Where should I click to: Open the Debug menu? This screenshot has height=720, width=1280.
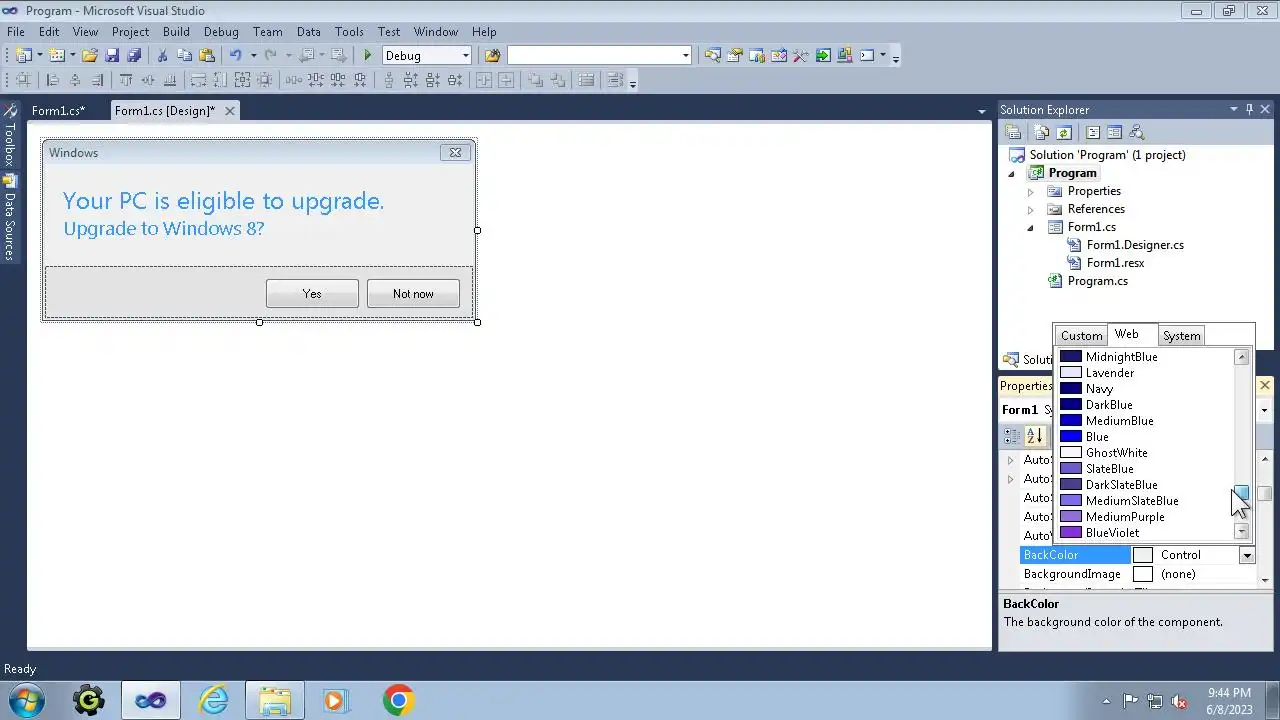coord(221,32)
